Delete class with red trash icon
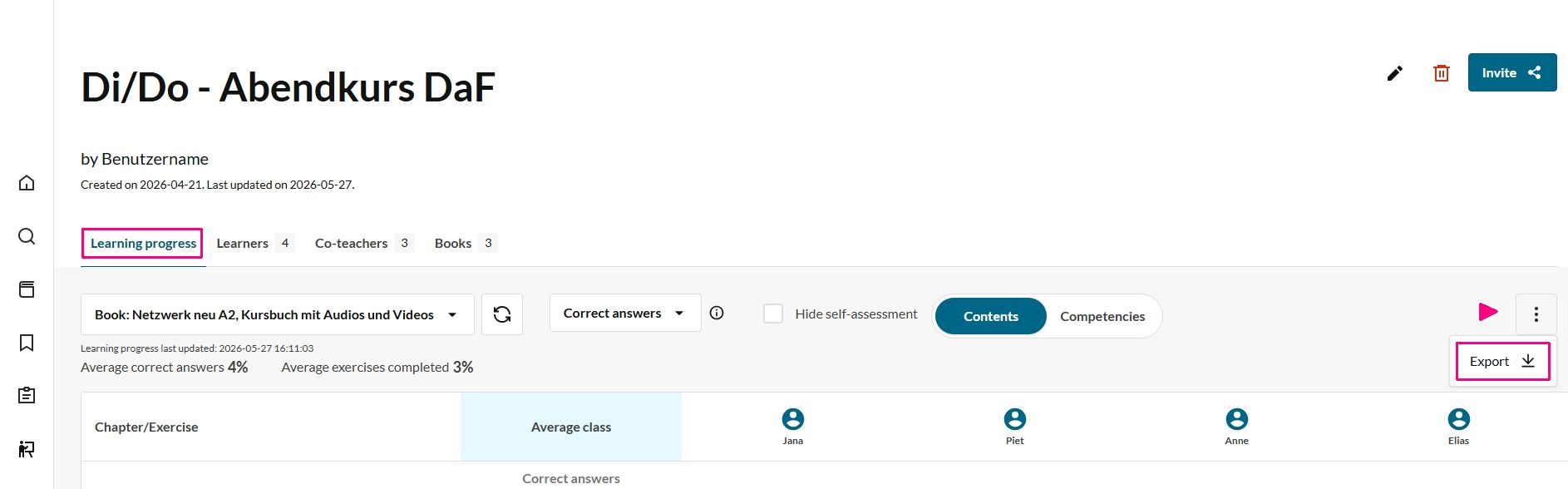1568x489 pixels. tap(1442, 73)
